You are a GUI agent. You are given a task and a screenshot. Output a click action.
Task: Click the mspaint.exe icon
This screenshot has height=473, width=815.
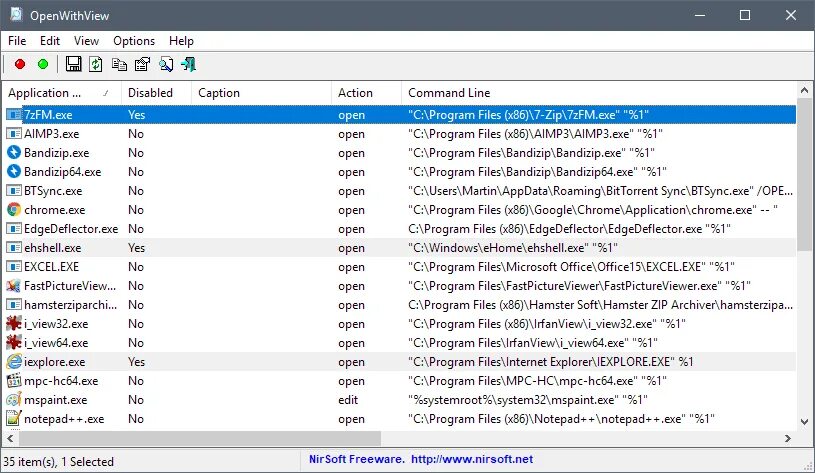click(x=14, y=400)
